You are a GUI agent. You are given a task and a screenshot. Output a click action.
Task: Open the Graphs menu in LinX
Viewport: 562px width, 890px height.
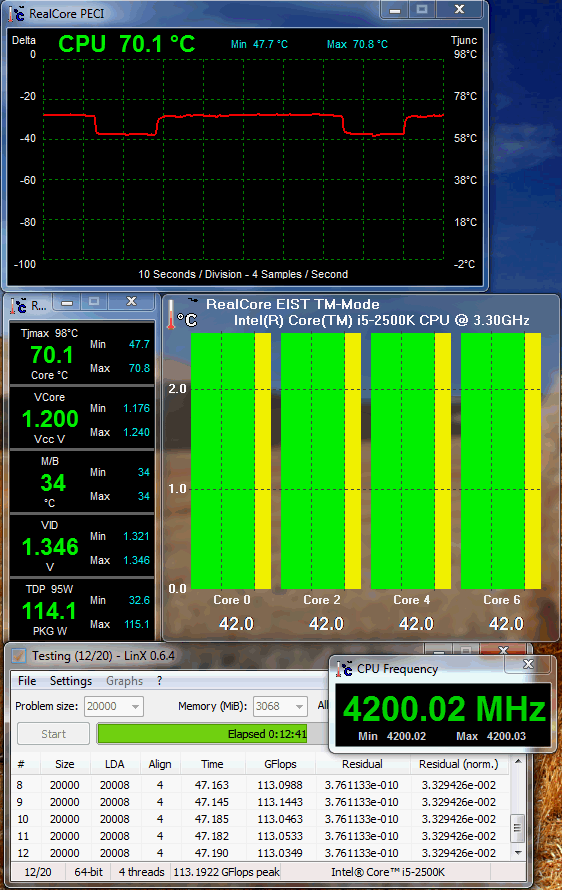tap(124, 681)
